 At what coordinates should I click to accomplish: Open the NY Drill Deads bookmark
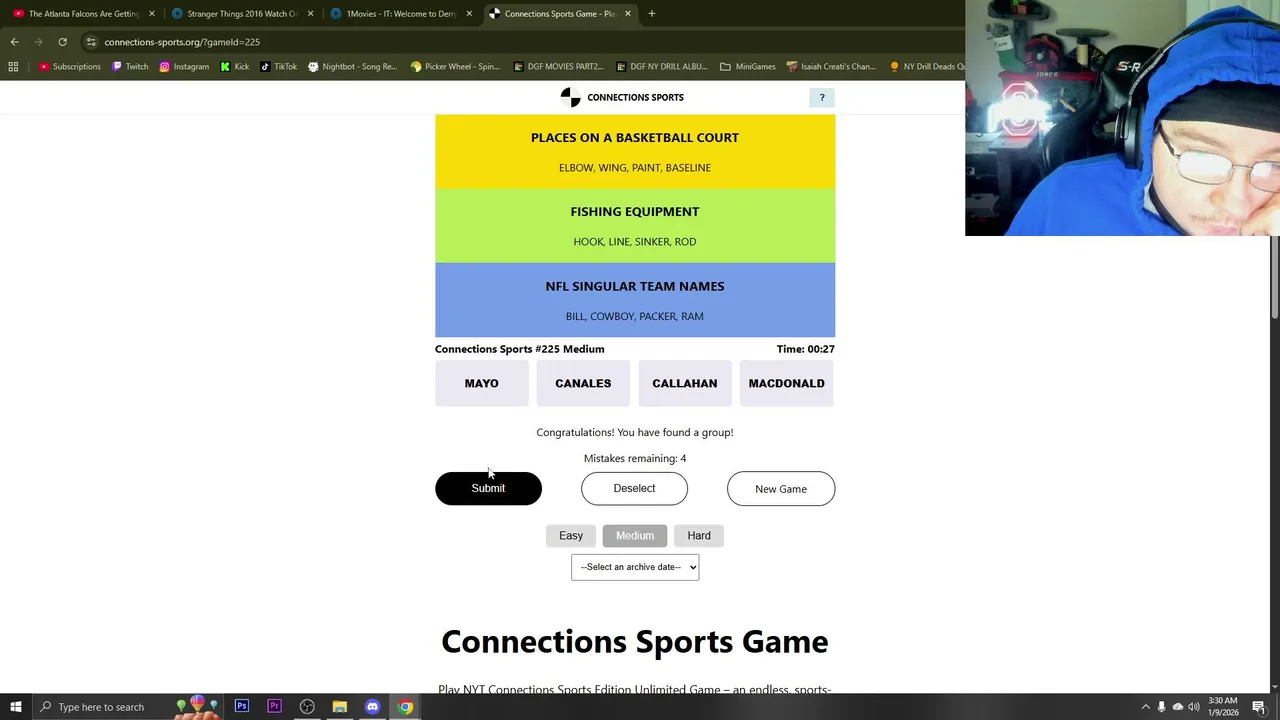pyautogui.click(x=926, y=67)
